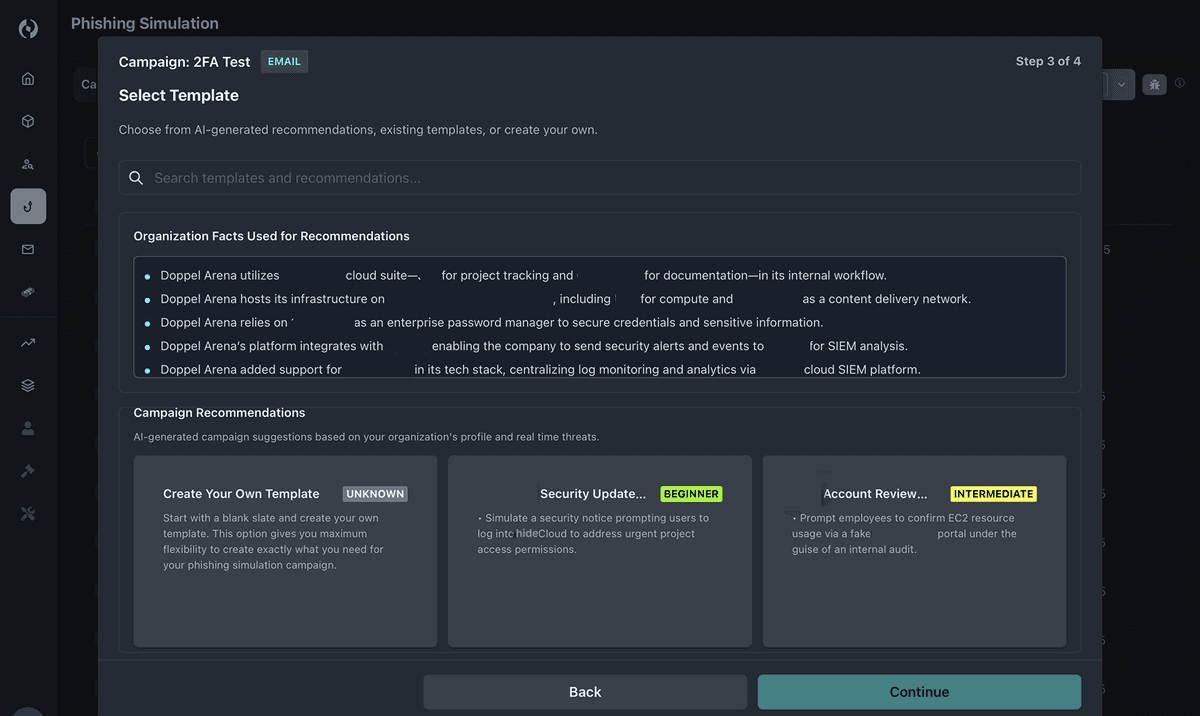
Task: Select the package cube icon in sidebar
Action: tap(27, 120)
